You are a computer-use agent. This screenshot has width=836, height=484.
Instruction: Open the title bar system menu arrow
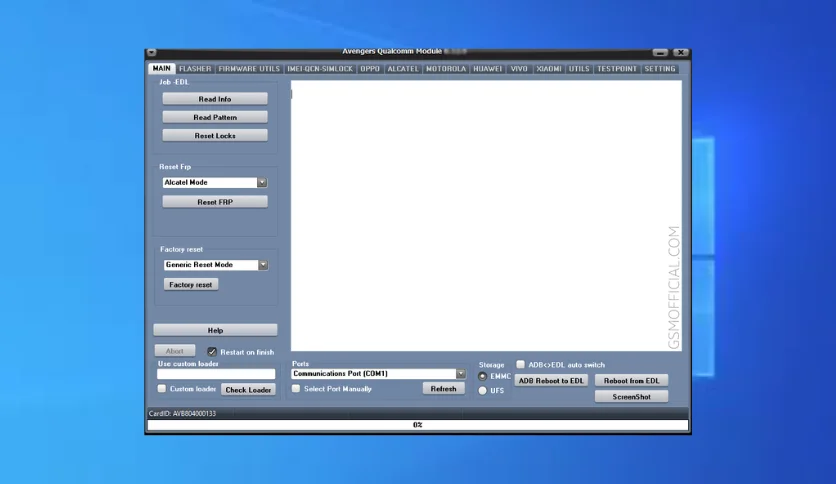(x=152, y=52)
